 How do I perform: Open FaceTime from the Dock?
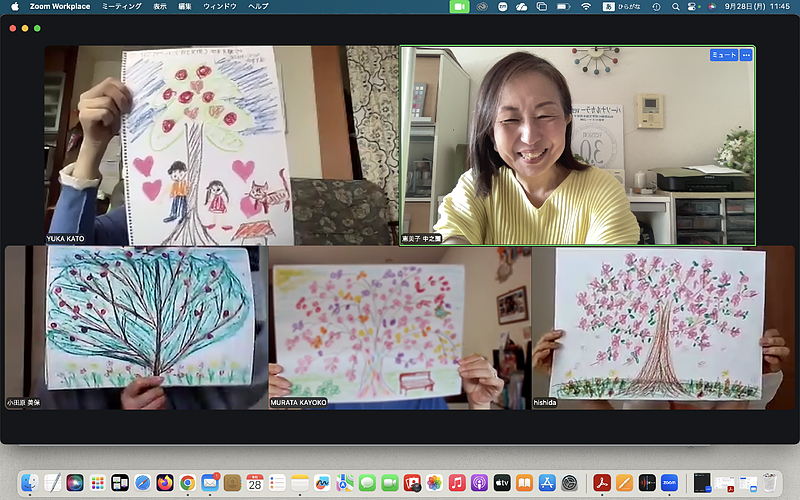(x=390, y=482)
